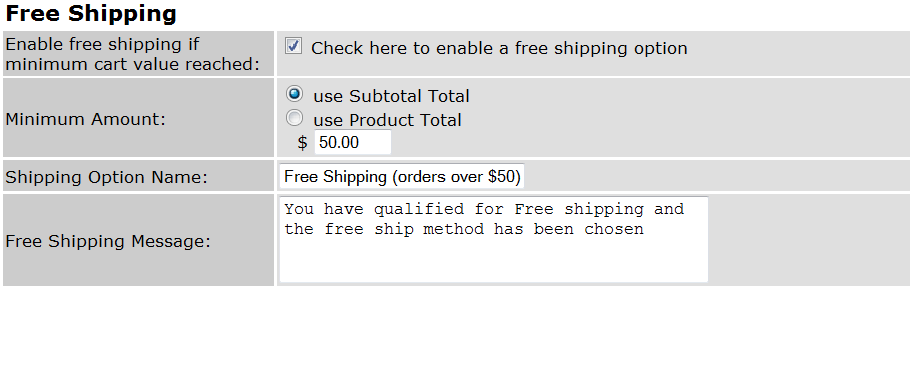
Task: Click the dollar sign beside the amount field
Action: pos(302,143)
